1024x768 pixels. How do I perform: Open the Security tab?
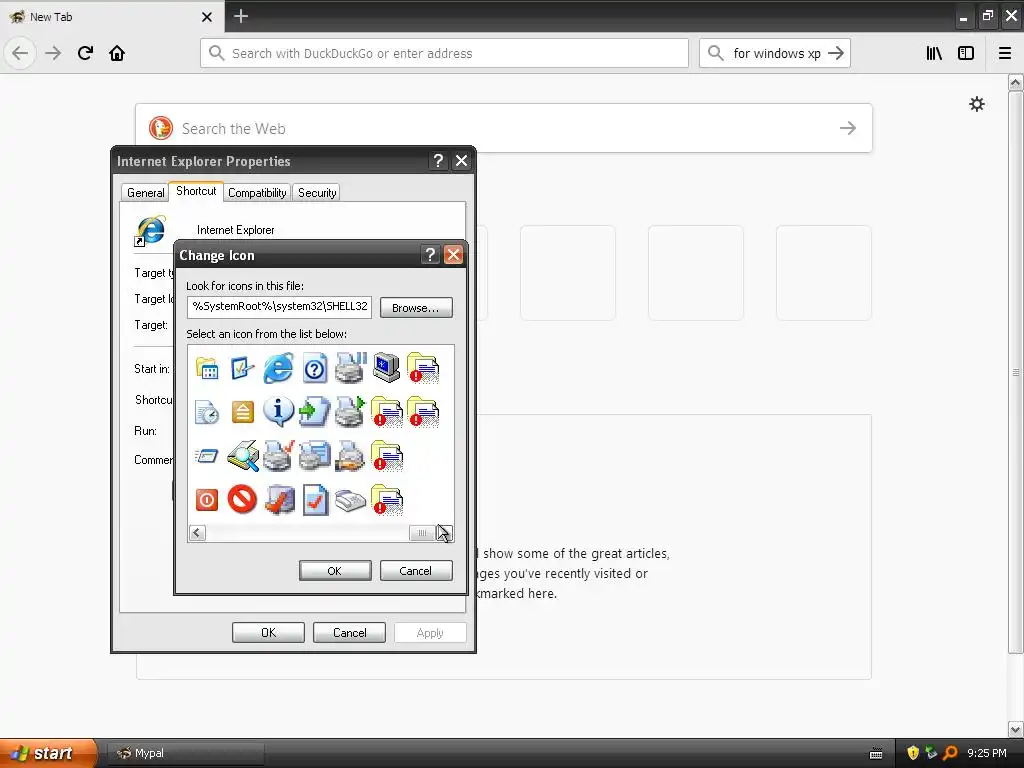point(317,193)
